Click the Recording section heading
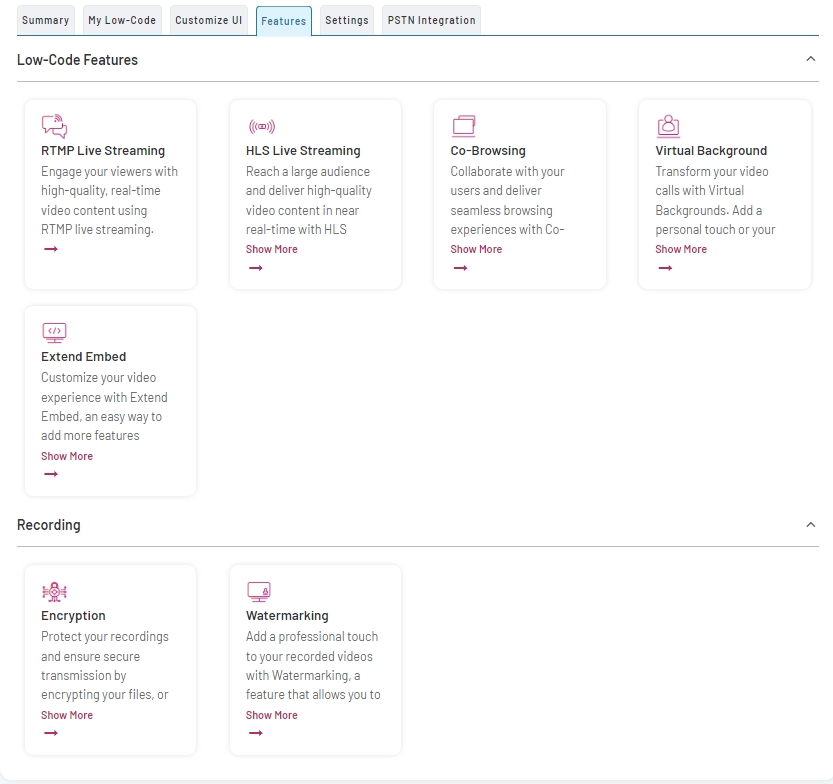 (x=49, y=525)
